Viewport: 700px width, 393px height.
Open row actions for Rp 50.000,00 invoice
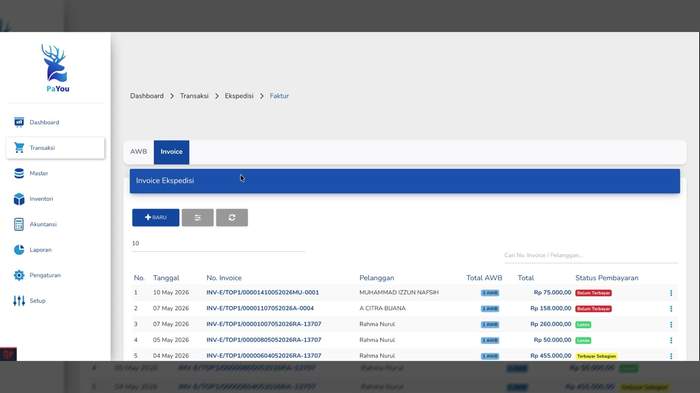tap(671, 340)
